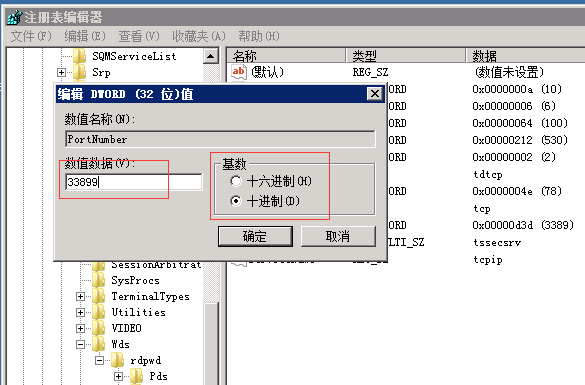Select the decimal radix radio button

coord(236,201)
